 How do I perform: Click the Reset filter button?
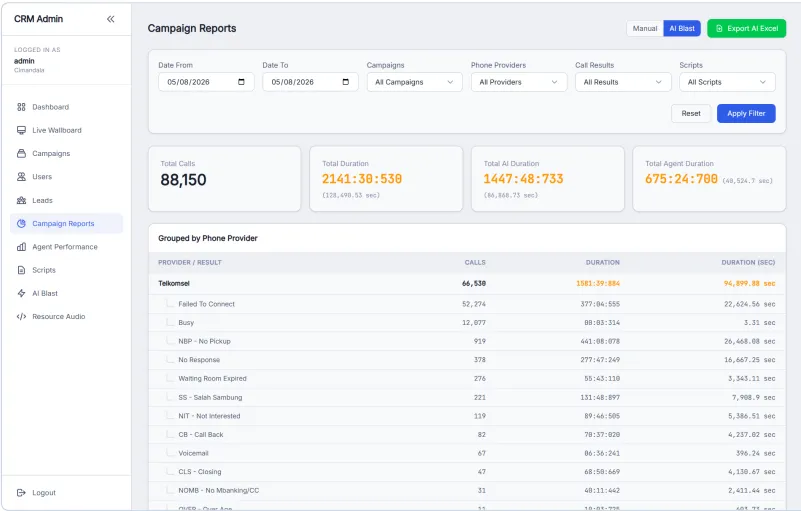coord(691,113)
